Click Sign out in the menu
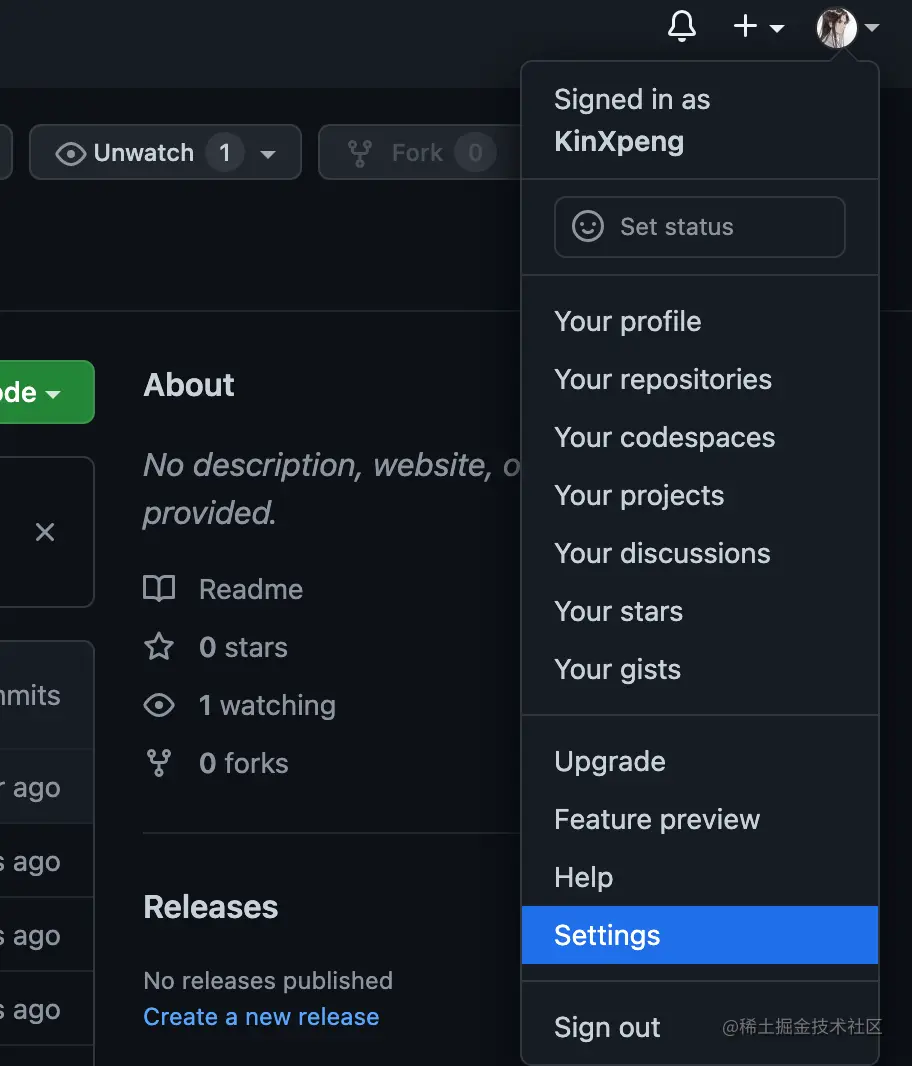This screenshot has height=1066, width=912. (607, 1027)
